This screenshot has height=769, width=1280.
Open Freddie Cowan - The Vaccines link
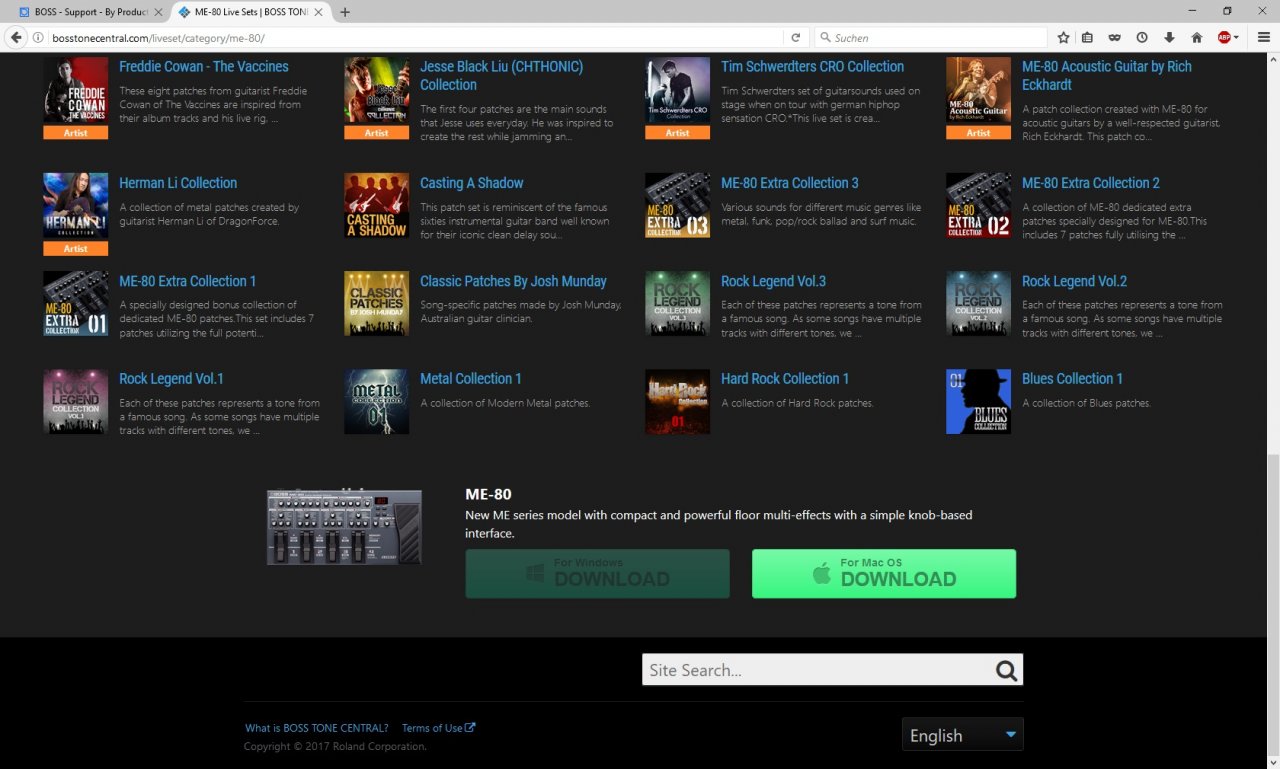[x=204, y=67]
